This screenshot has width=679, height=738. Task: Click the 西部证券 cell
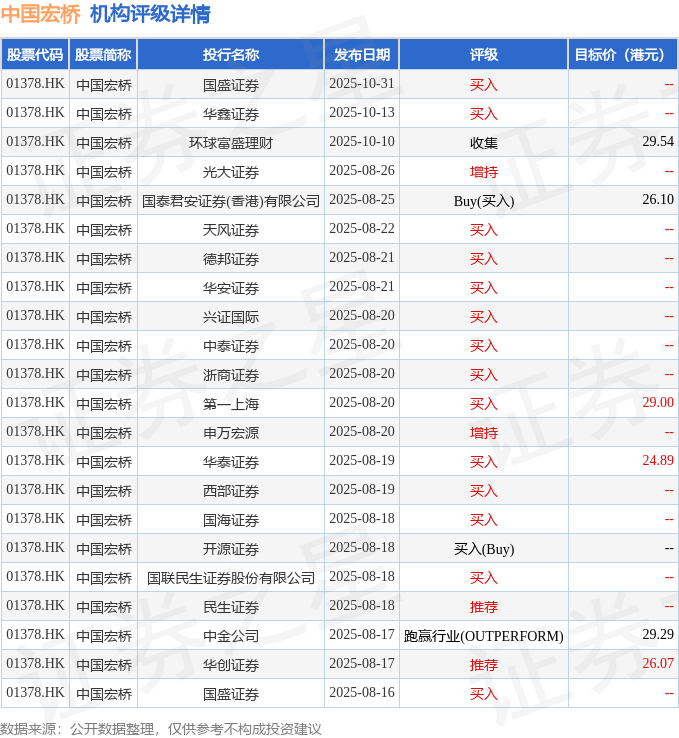231,491
